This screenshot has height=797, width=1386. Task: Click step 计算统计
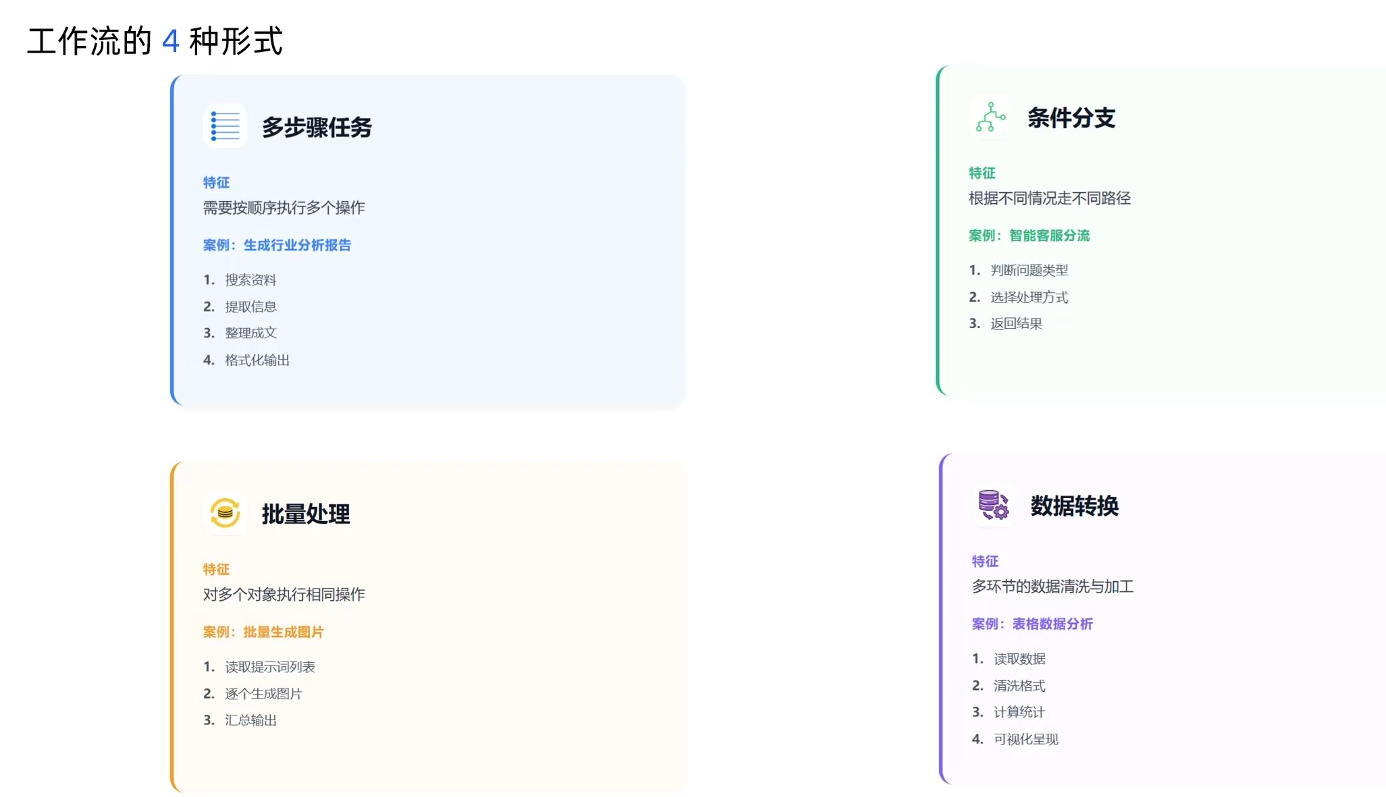coord(1020,712)
